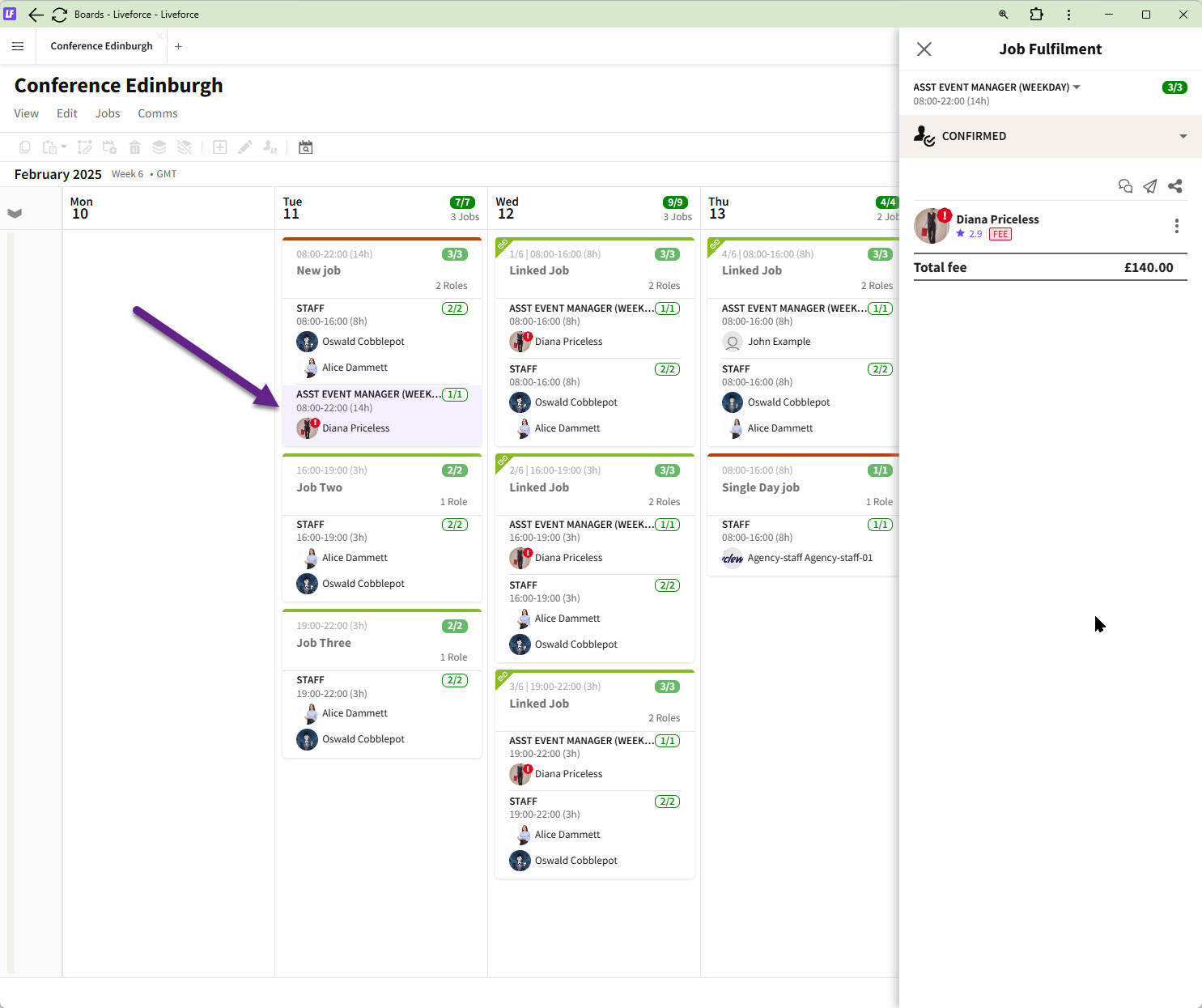The height and width of the screenshot is (1008, 1202).
Task: Open the Edit menu
Action: coord(67,113)
